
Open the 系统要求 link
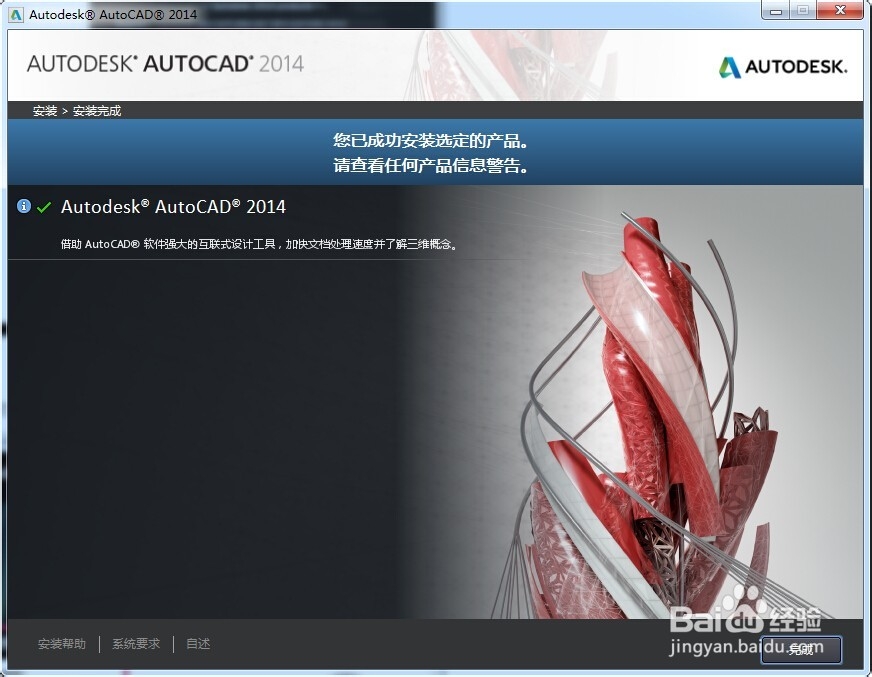click(136, 644)
